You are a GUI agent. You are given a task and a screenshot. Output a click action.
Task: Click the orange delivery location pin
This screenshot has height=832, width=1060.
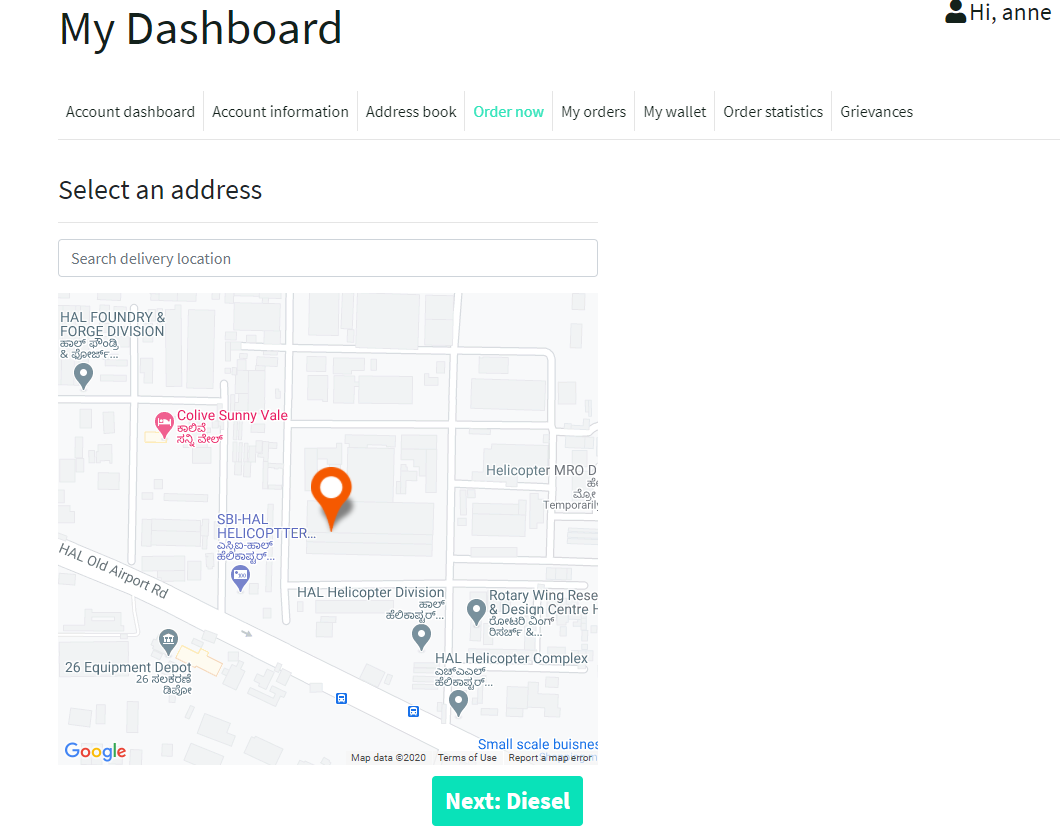[x=331, y=498]
